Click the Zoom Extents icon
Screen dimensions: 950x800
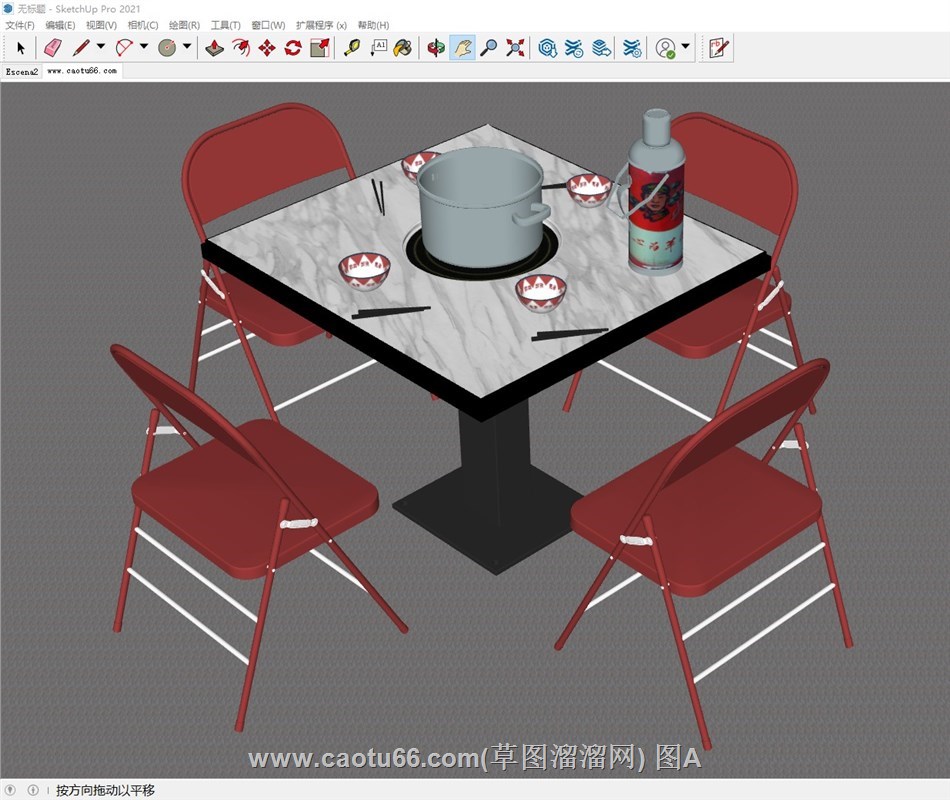(515, 47)
